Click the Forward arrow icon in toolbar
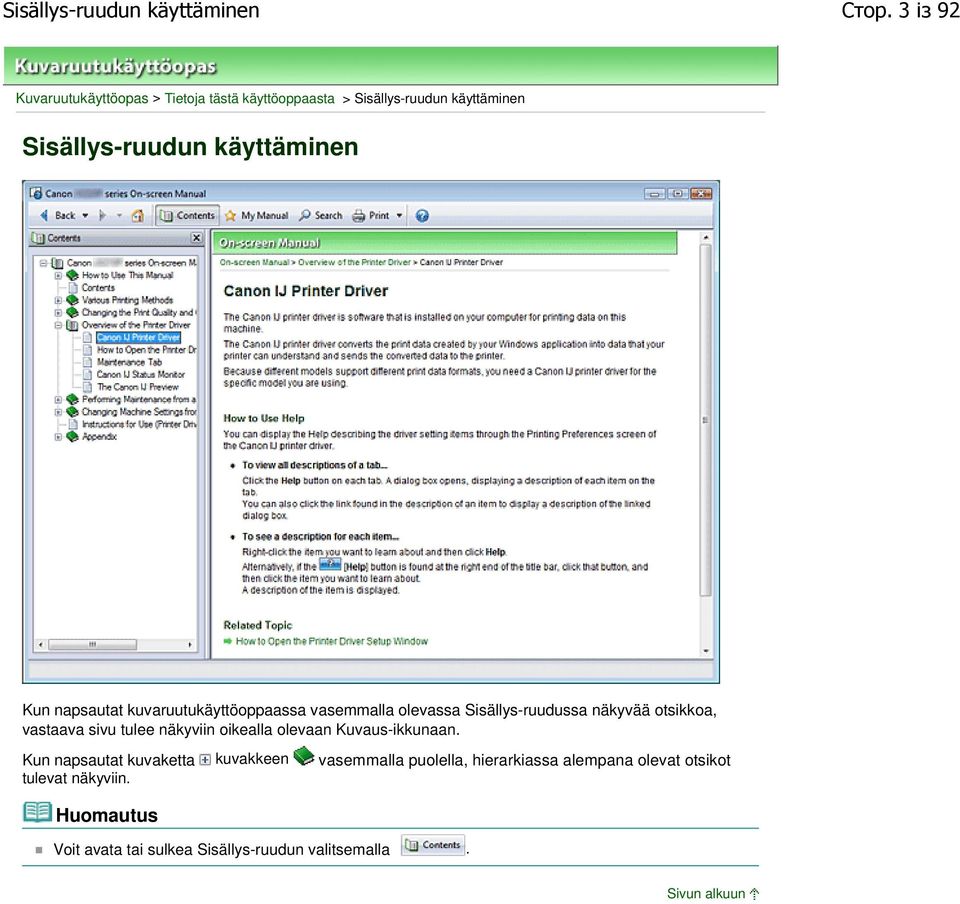Image resolution: width=960 pixels, height=904 pixels. pyautogui.click(x=103, y=215)
